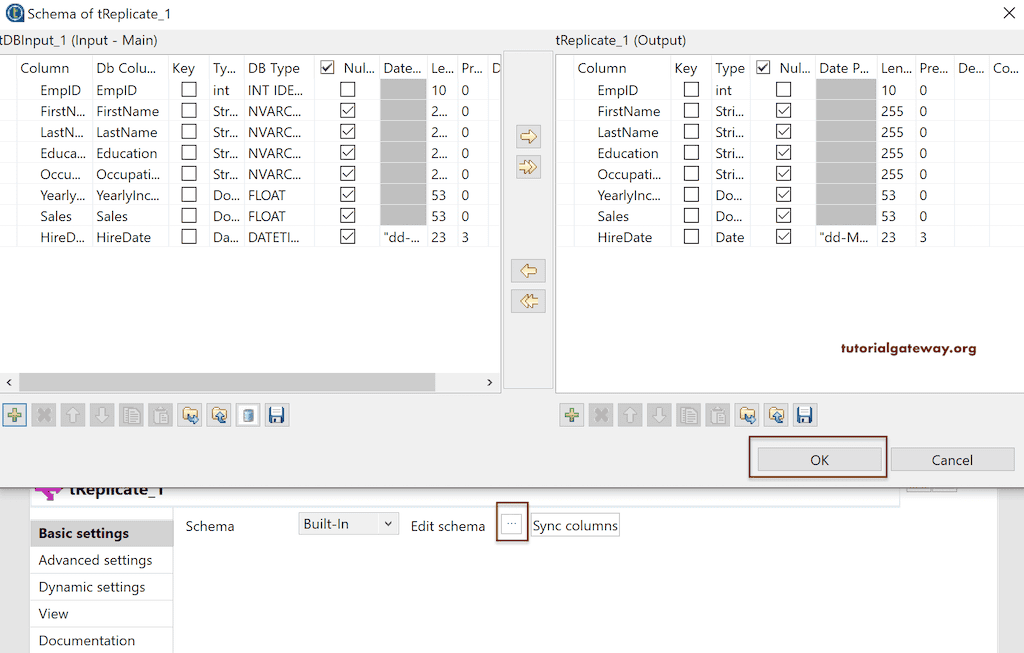This screenshot has height=653, width=1024.
Task: Add a new column to the output schema
Action: coord(571,414)
